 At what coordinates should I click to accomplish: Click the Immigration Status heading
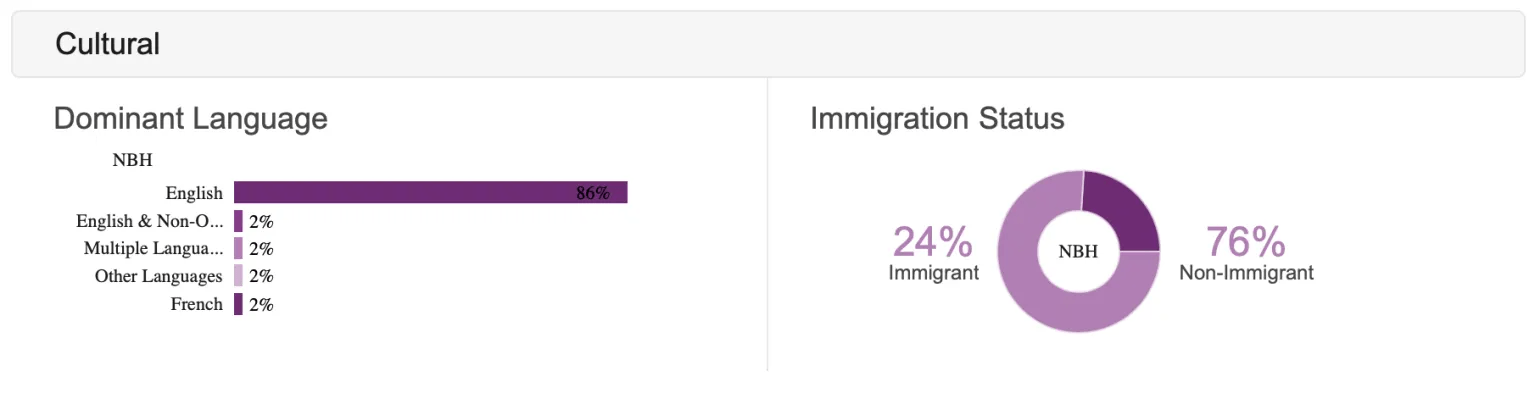(x=937, y=119)
